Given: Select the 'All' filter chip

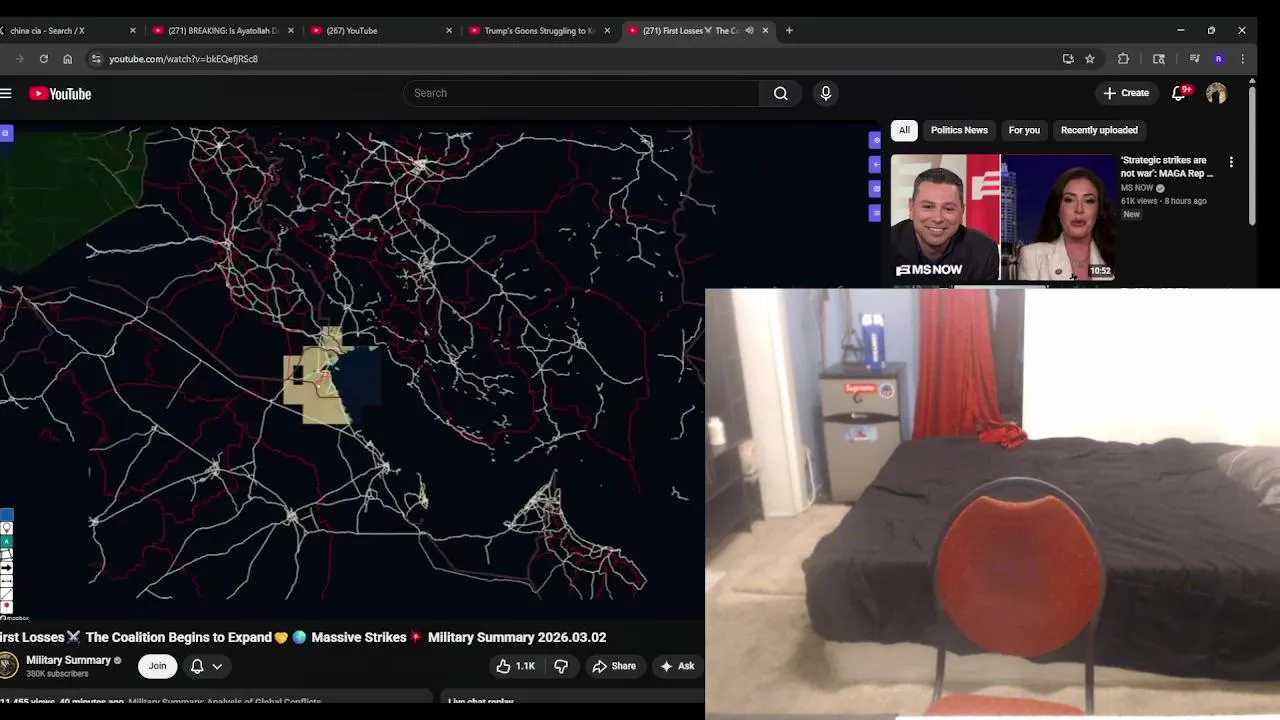Looking at the screenshot, I should pos(904,130).
